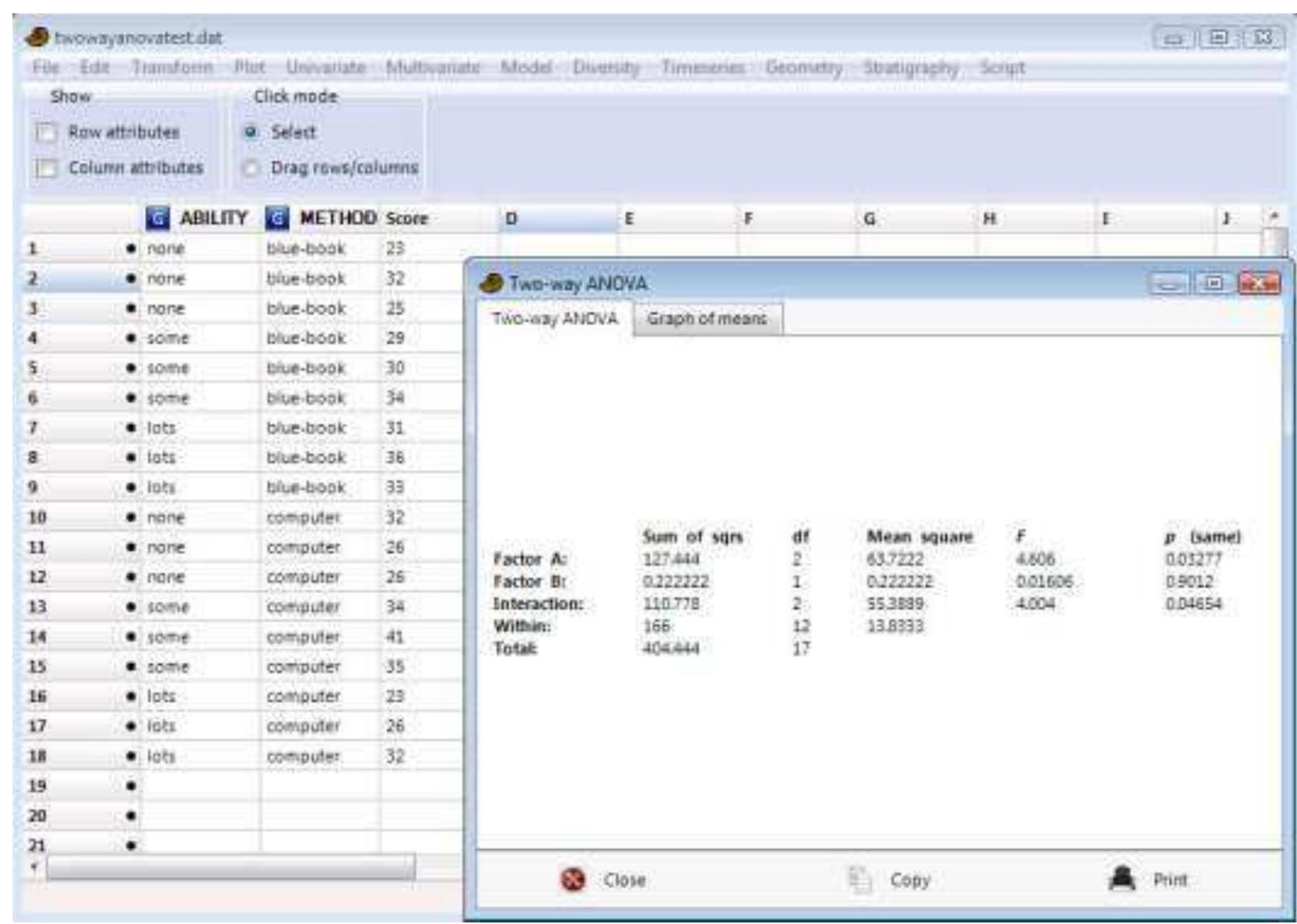
Task: Enable the Column attributes checkbox
Action: (x=47, y=168)
